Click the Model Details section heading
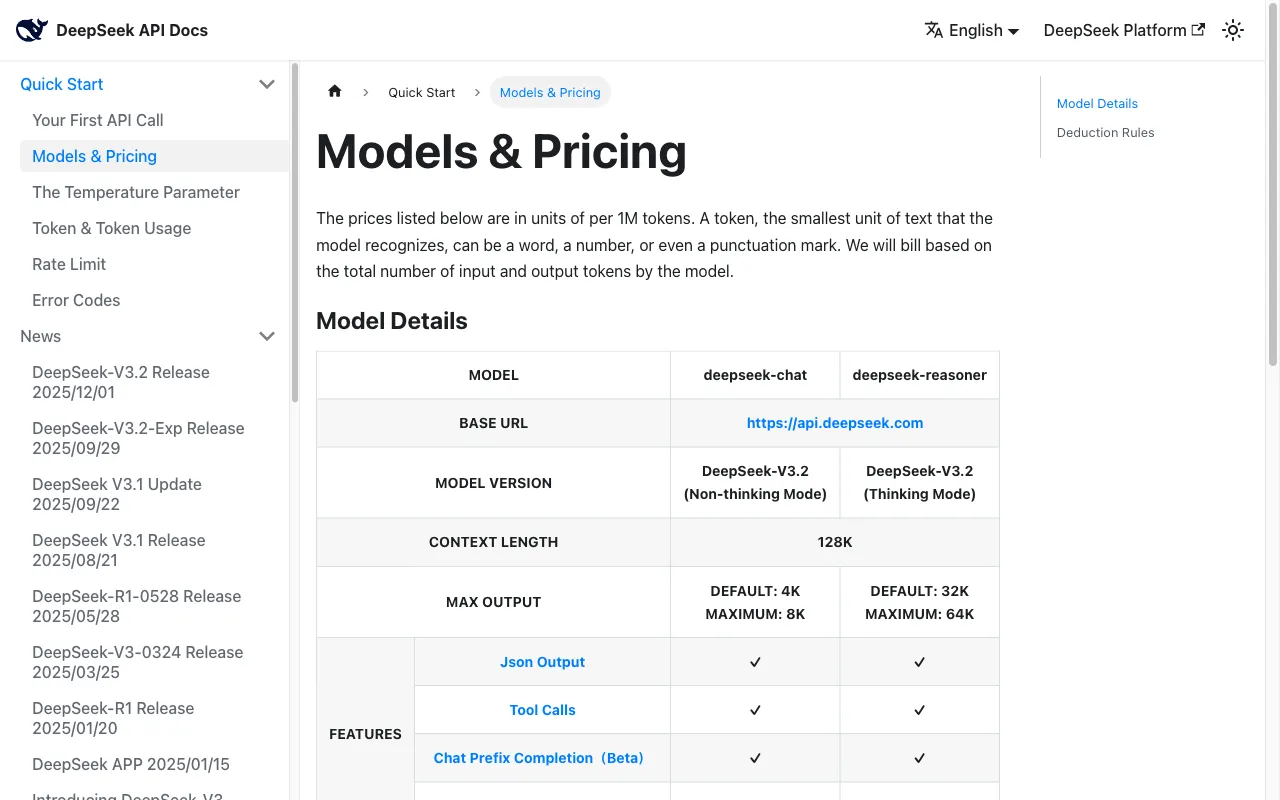This screenshot has width=1280, height=800. click(392, 321)
